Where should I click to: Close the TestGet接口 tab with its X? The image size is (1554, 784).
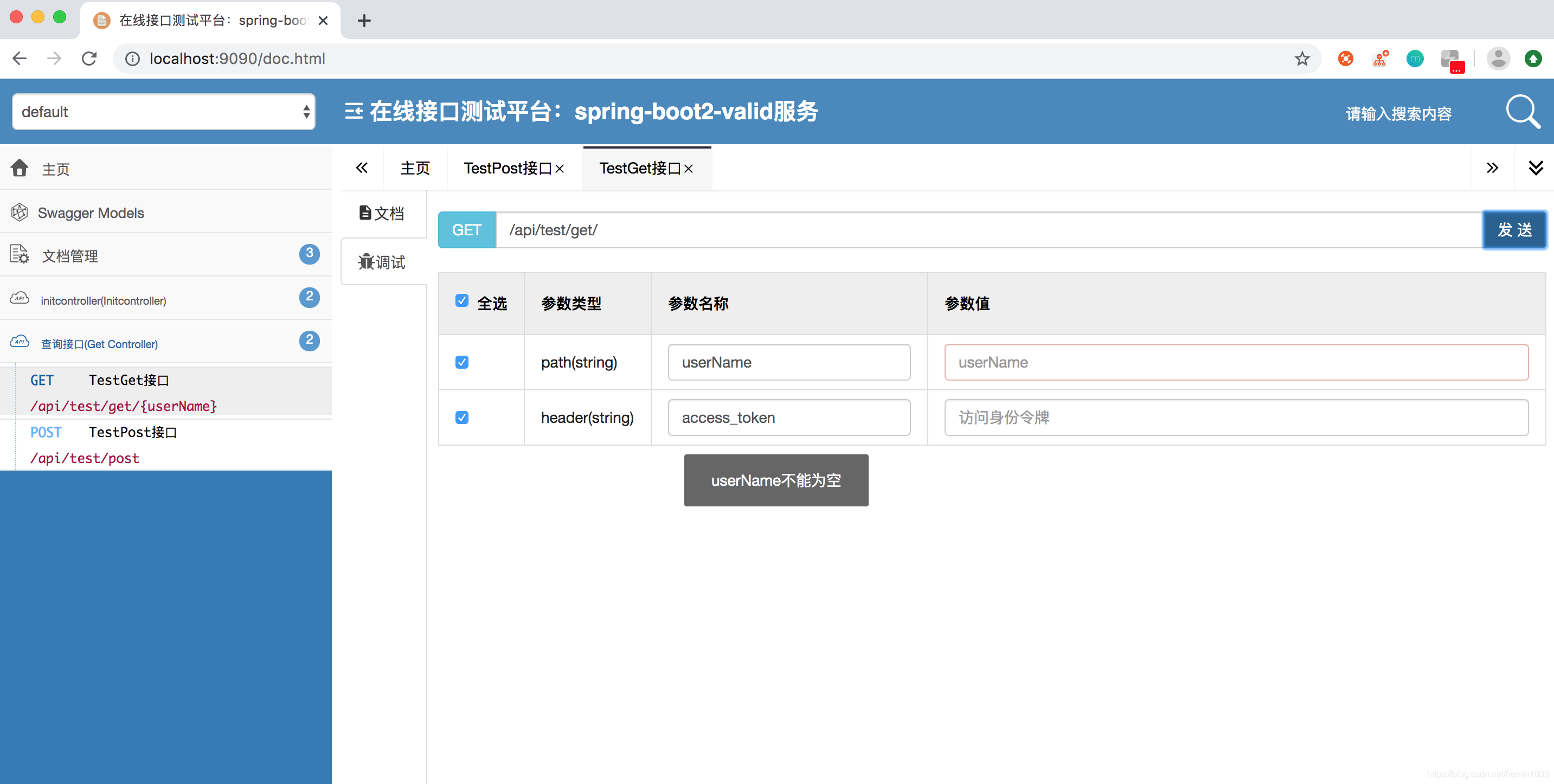click(689, 169)
